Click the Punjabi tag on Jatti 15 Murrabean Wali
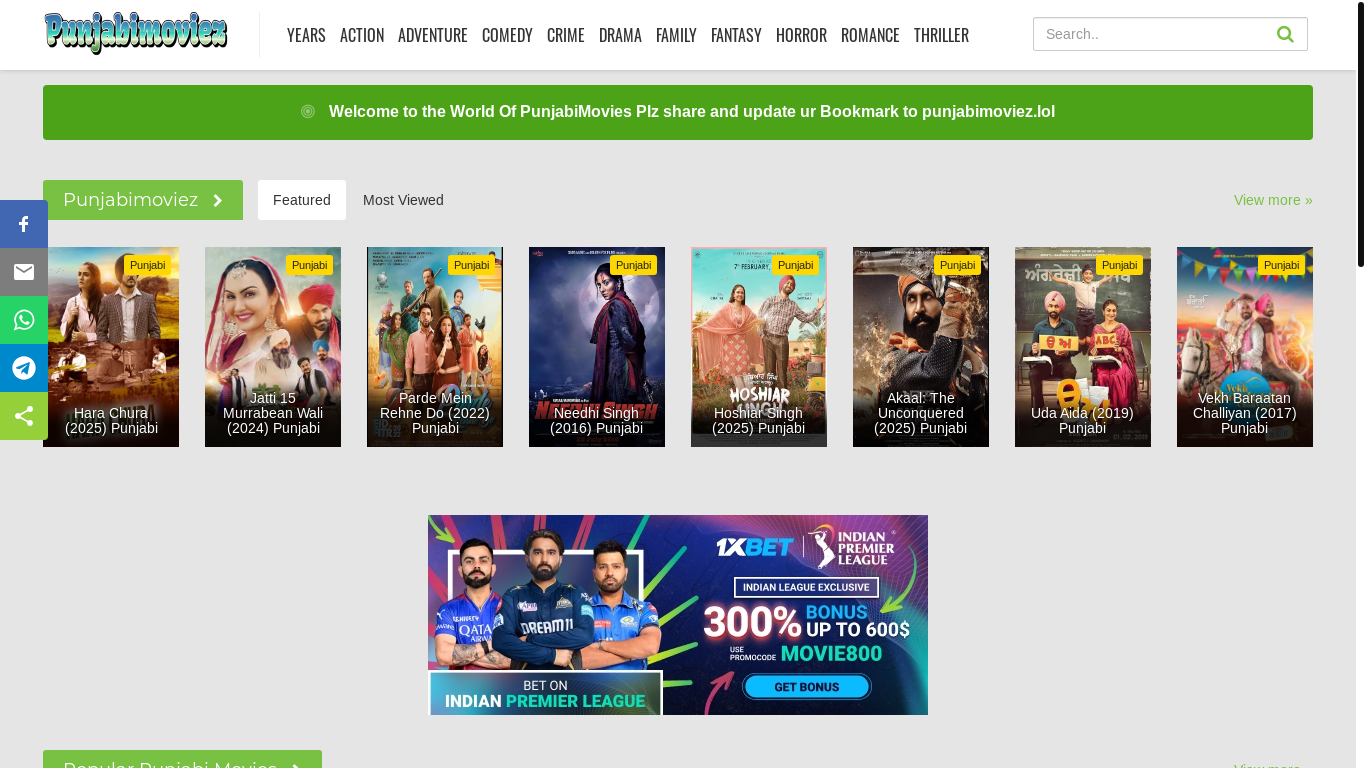This screenshot has height=768, width=1366. (310, 265)
